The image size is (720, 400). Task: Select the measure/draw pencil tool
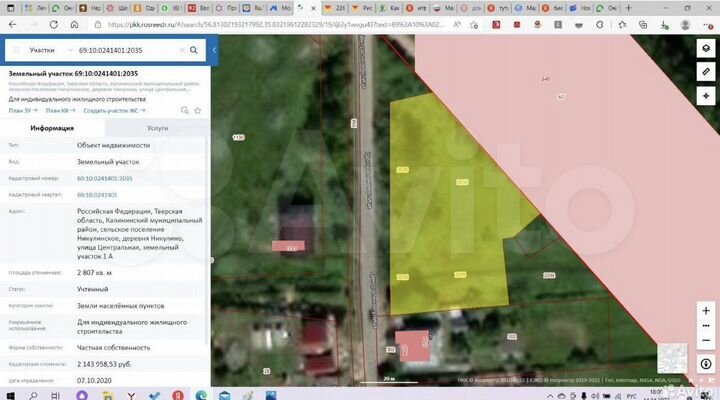706,72
